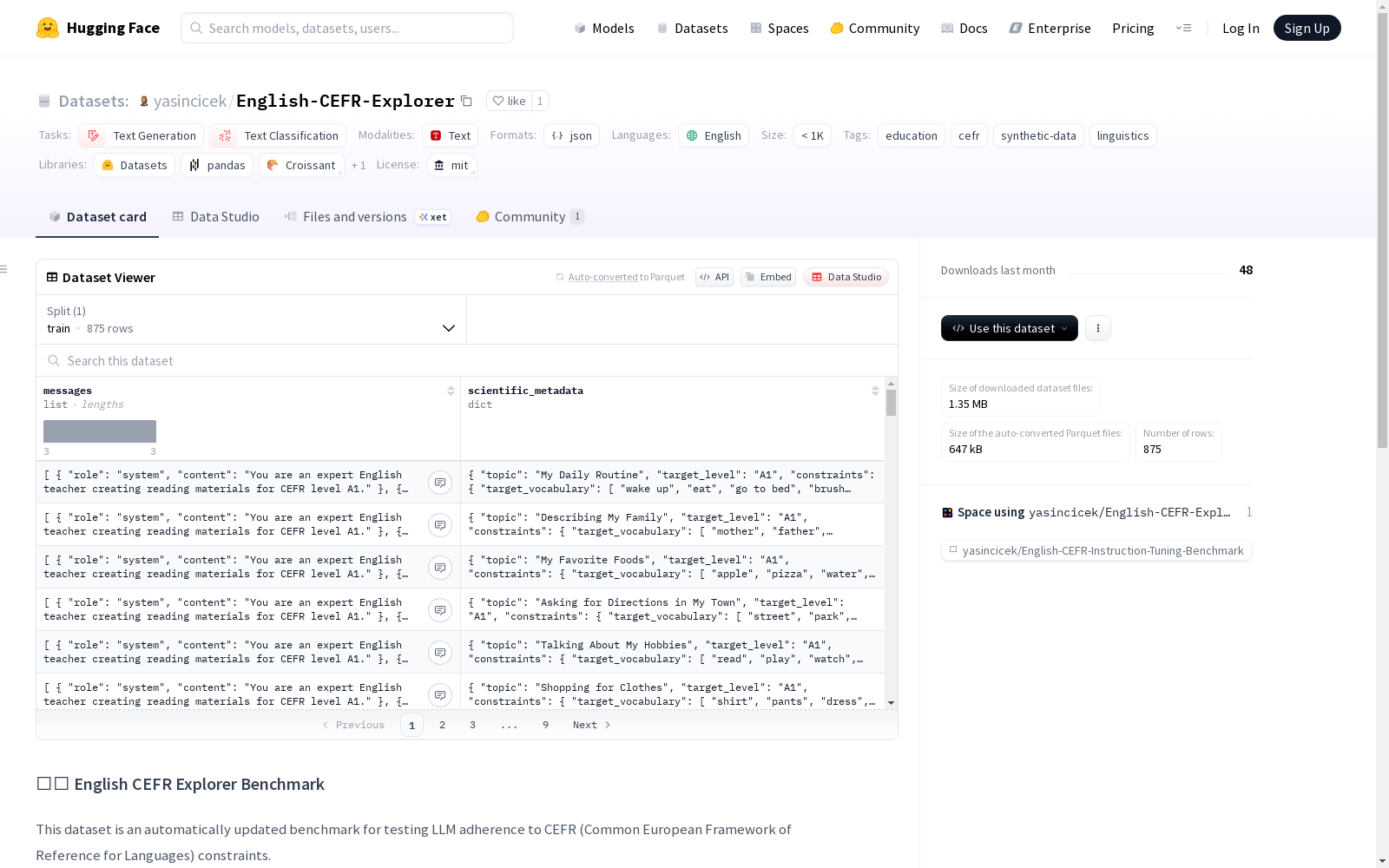Click the Text Generation task tag
The image size is (1389, 868).
142,135
